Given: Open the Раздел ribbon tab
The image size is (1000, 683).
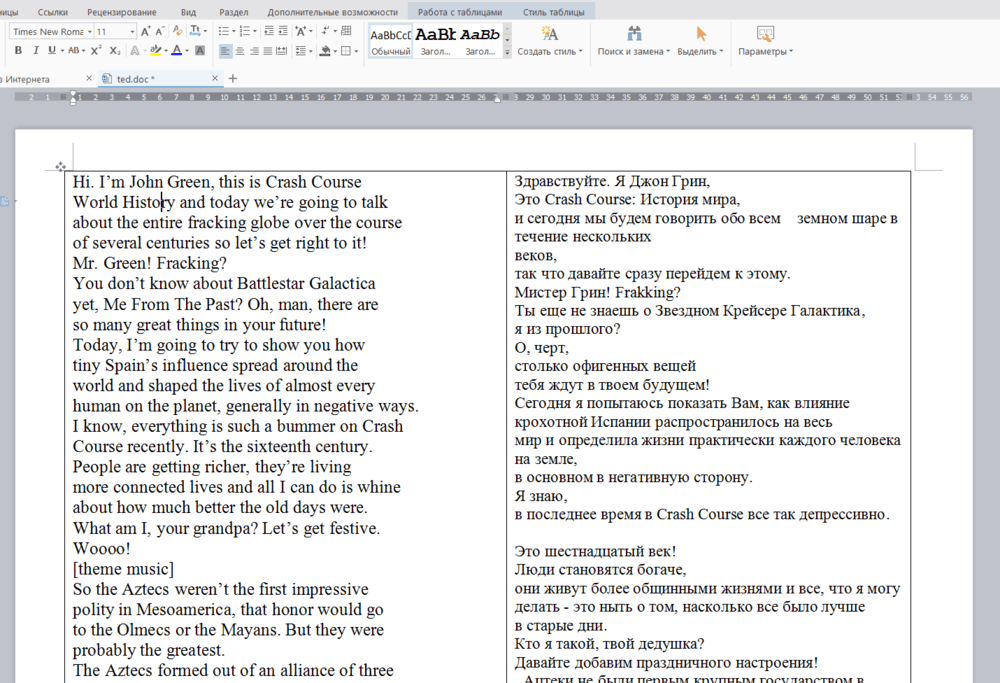Looking at the screenshot, I should click(233, 12).
